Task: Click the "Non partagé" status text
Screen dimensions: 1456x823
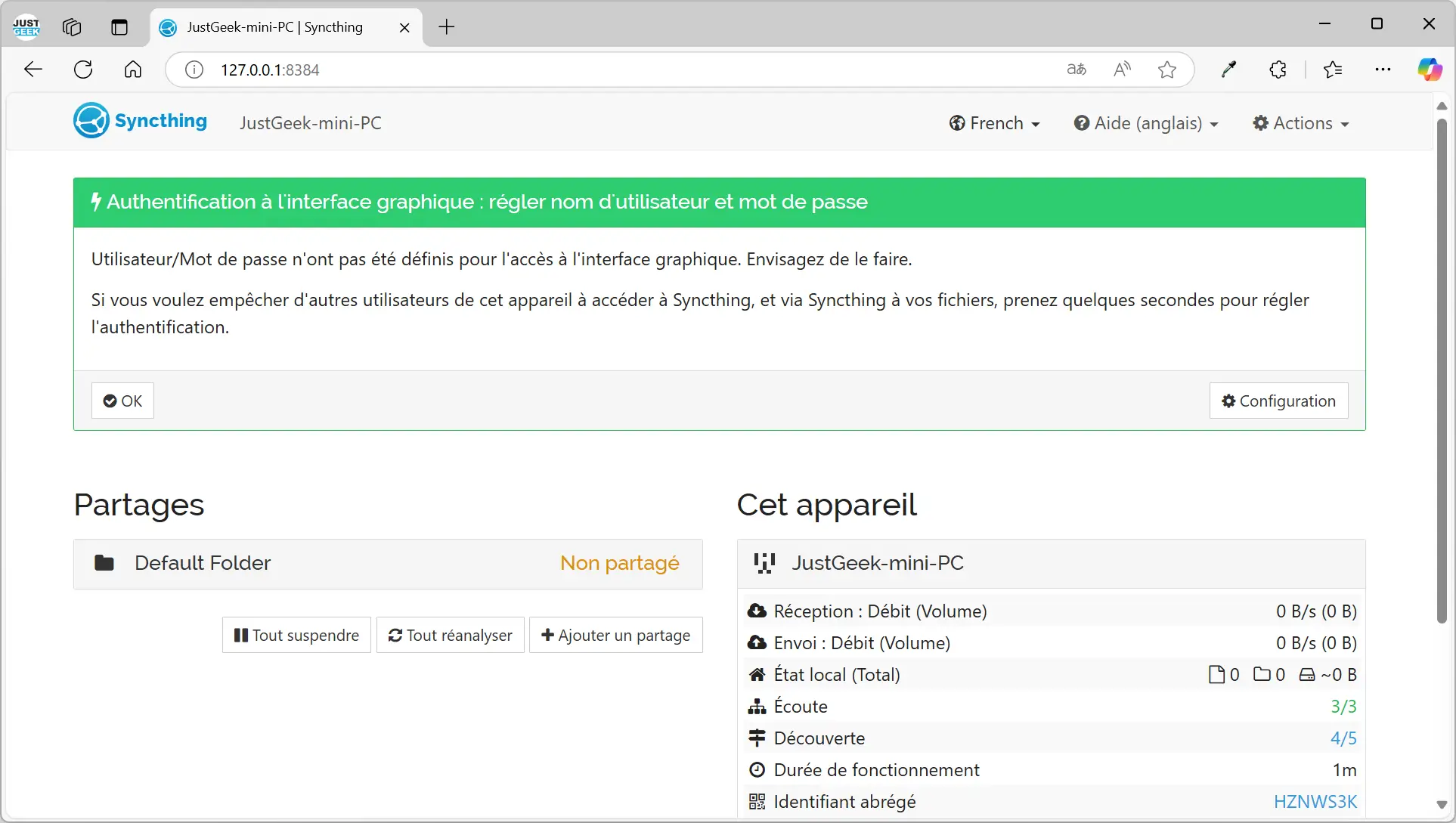Action: (619, 563)
